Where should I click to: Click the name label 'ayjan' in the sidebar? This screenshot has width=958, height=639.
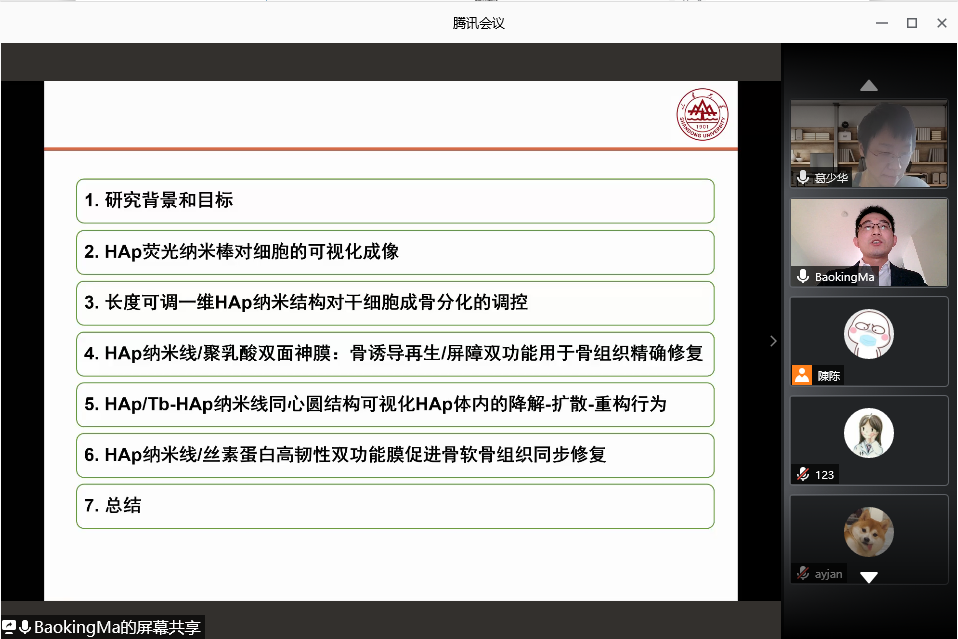click(x=828, y=574)
